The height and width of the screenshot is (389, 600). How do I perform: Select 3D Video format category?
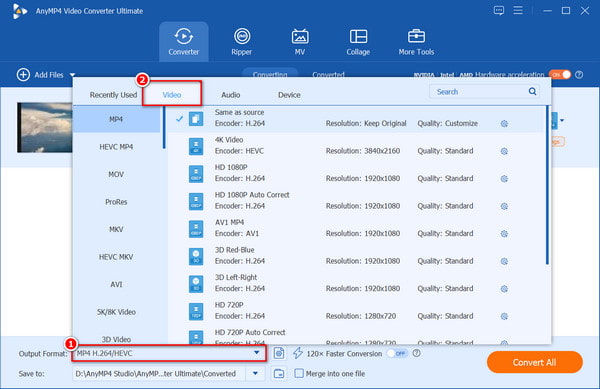pyautogui.click(x=116, y=339)
